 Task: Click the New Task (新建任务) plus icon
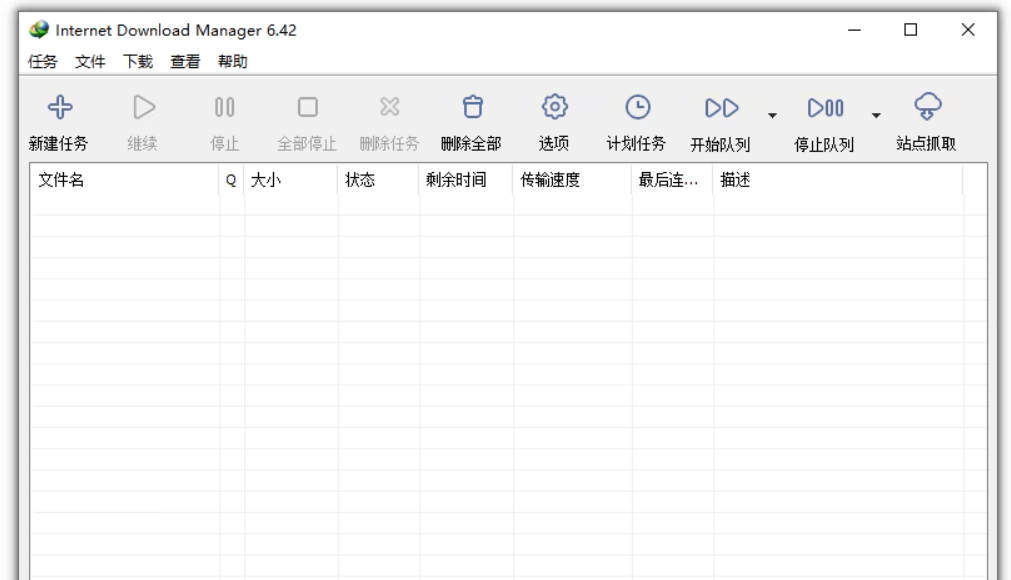click(x=57, y=107)
